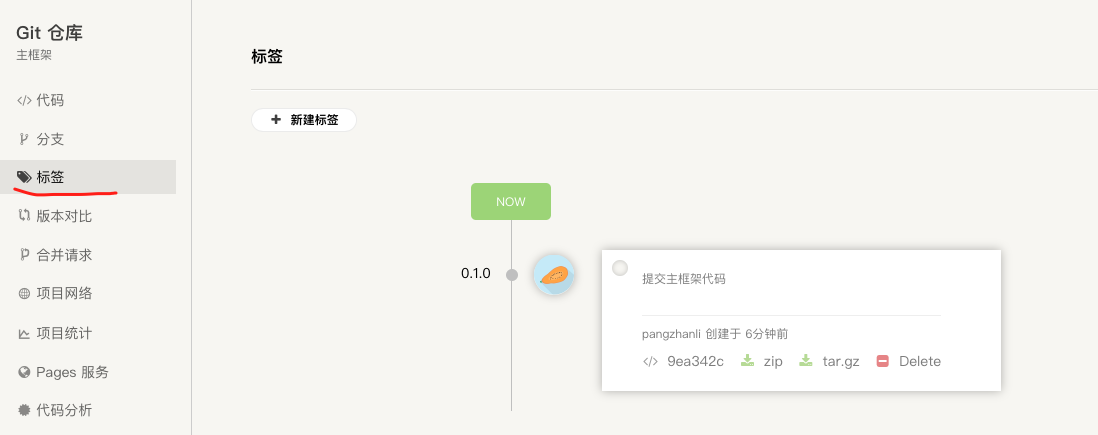Click the gear icon beside 代码分析
Screen dimensions: 1098x435
[x=24, y=410]
